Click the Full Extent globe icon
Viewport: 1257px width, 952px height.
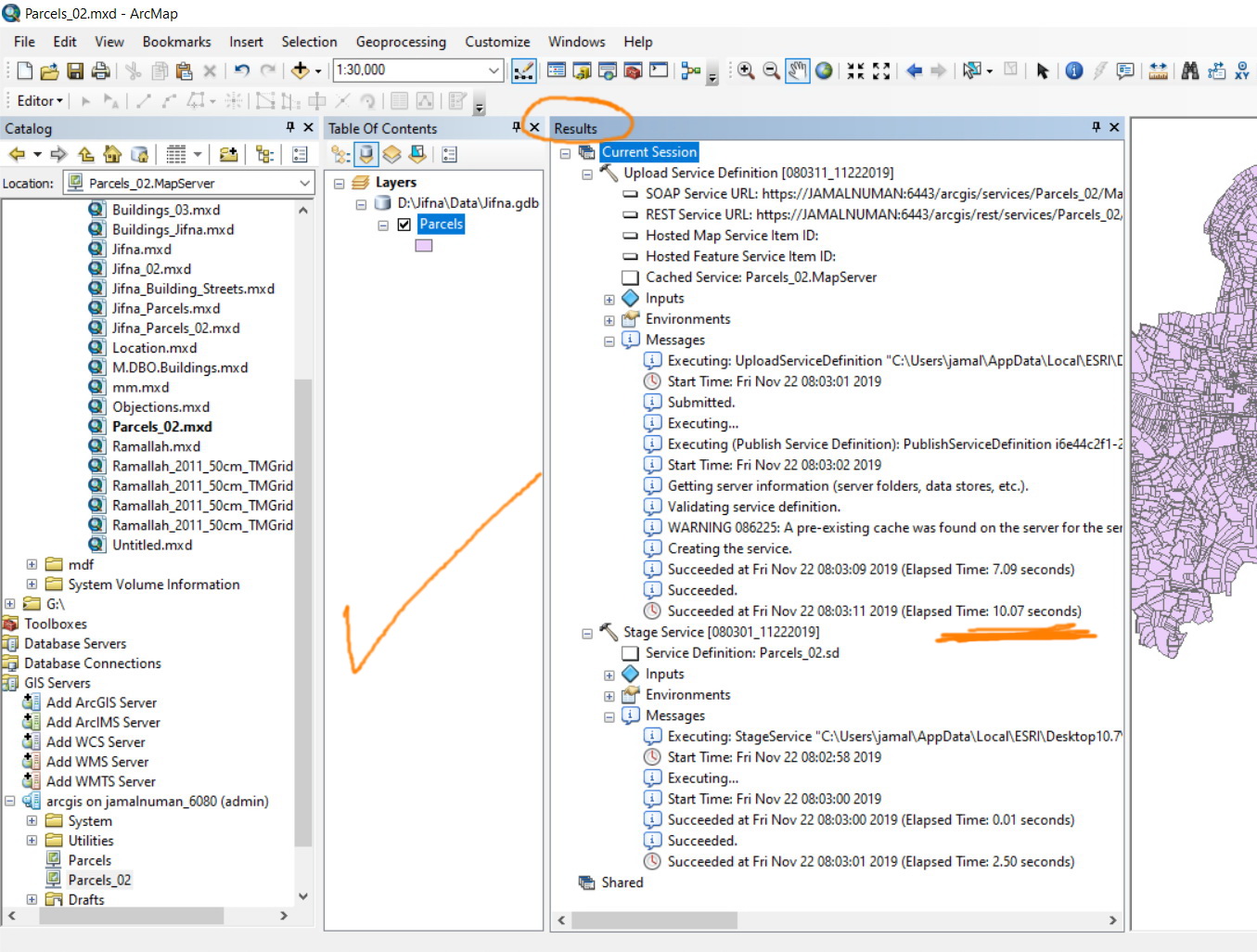(x=824, y=71)
